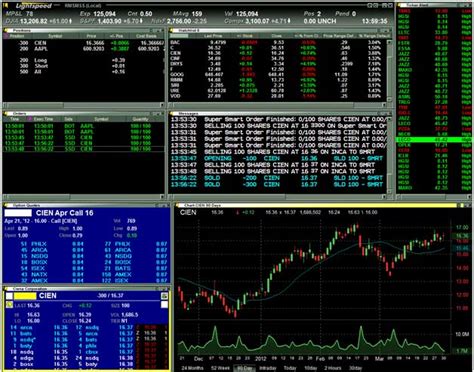Select the first AAPL BOT order row
474x372 pixels.
[83, 126]
